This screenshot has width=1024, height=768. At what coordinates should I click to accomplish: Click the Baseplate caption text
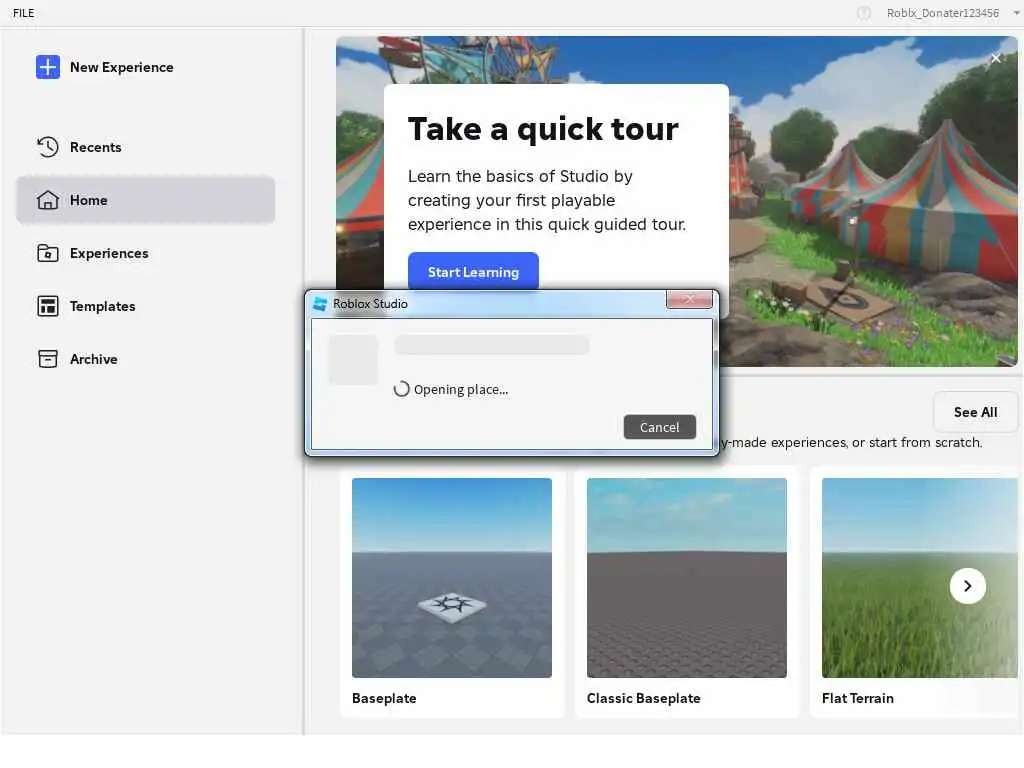pos(384,698)
